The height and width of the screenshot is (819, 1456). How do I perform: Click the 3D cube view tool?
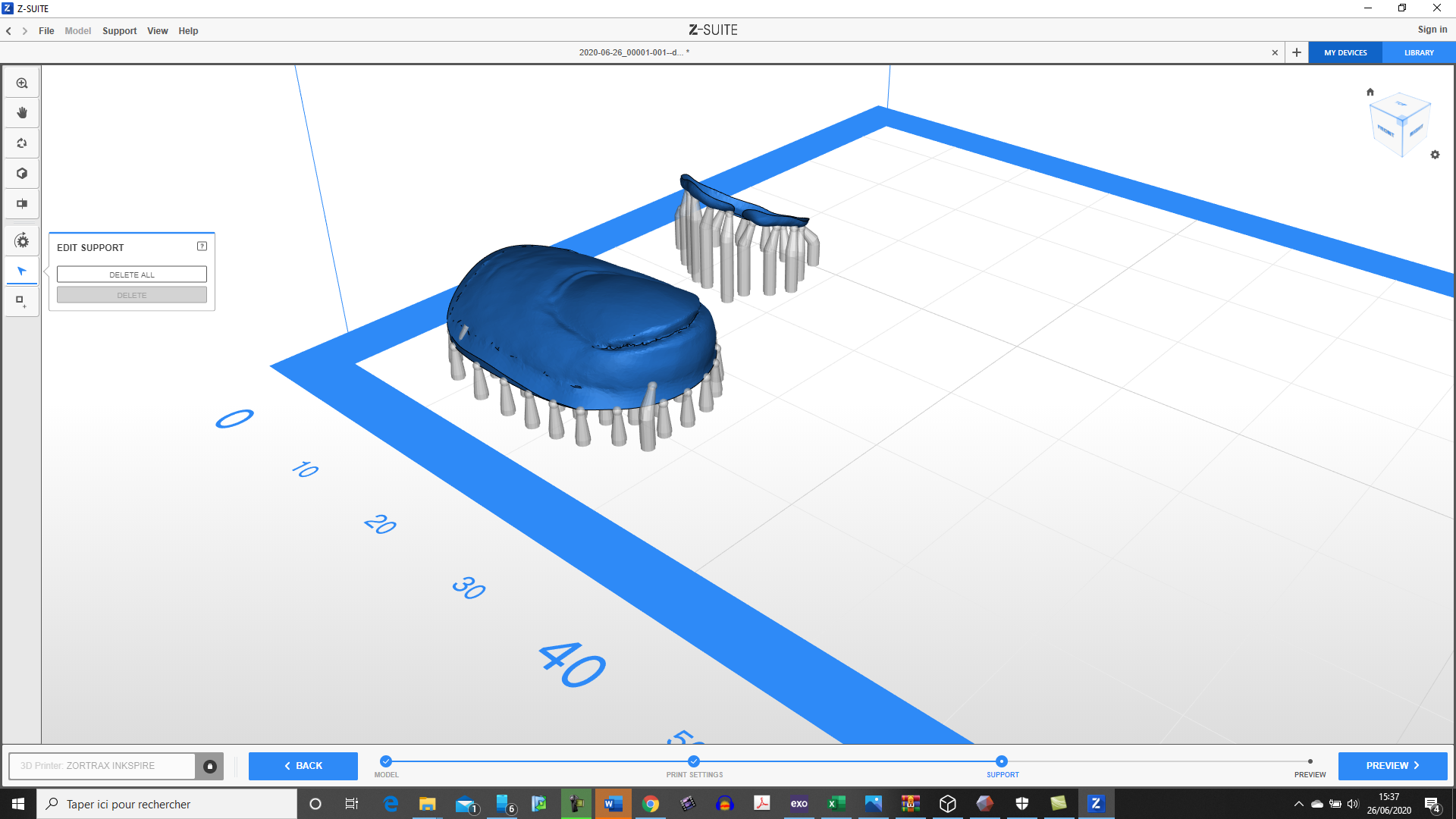tap(22, 174)
